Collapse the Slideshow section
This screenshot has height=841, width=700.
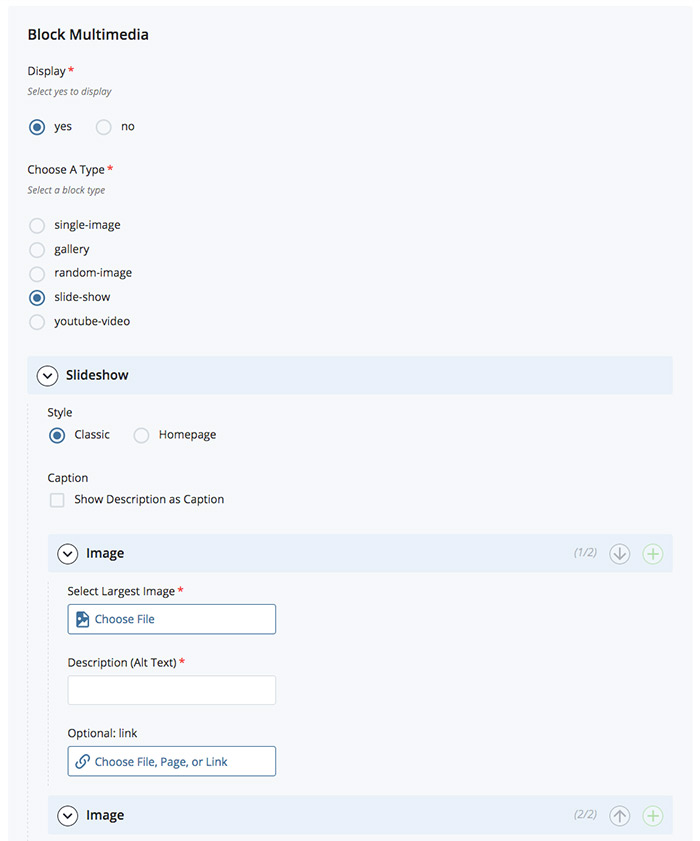(x=47, y=375)
